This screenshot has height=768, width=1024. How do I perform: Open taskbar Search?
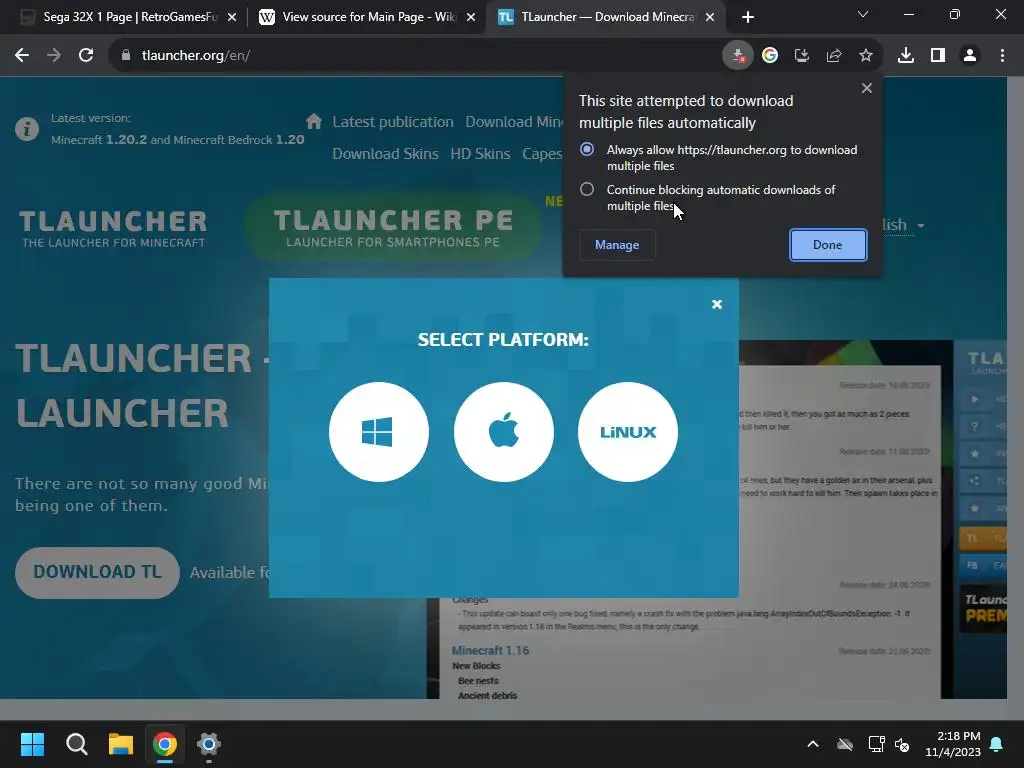pos(76,744)
